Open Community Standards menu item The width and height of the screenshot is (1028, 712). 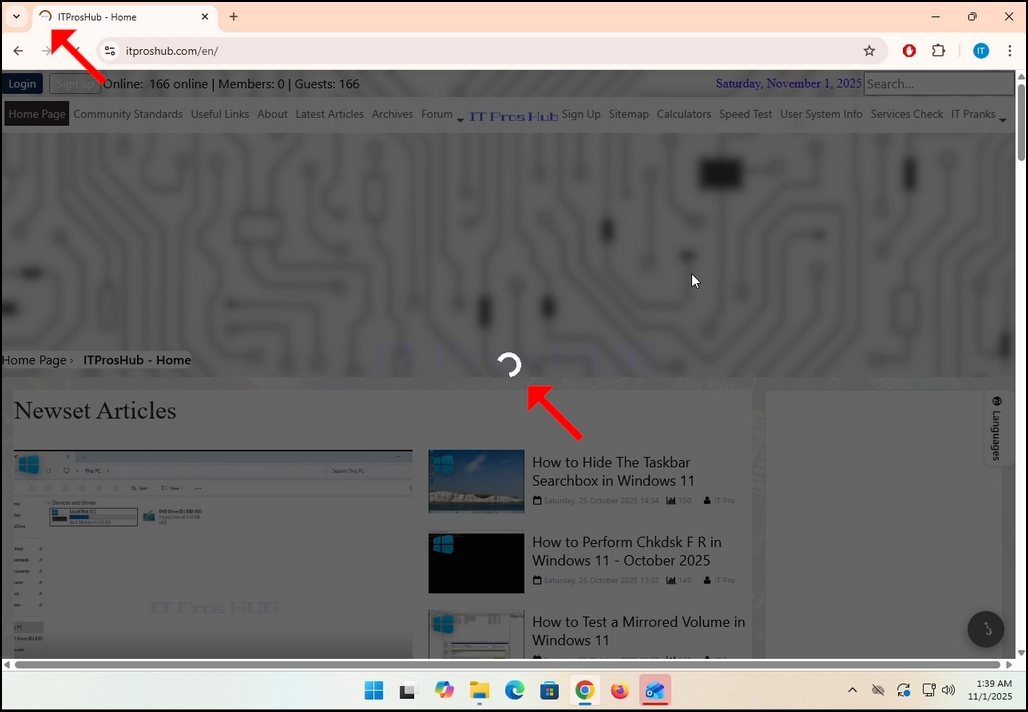128,114
